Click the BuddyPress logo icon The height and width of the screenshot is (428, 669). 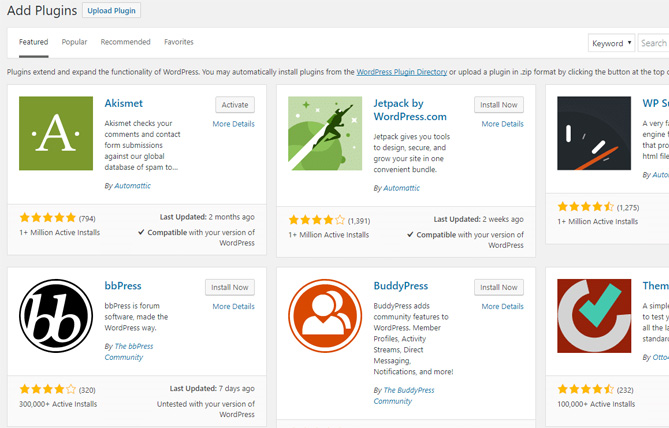[x=325, y=316]
